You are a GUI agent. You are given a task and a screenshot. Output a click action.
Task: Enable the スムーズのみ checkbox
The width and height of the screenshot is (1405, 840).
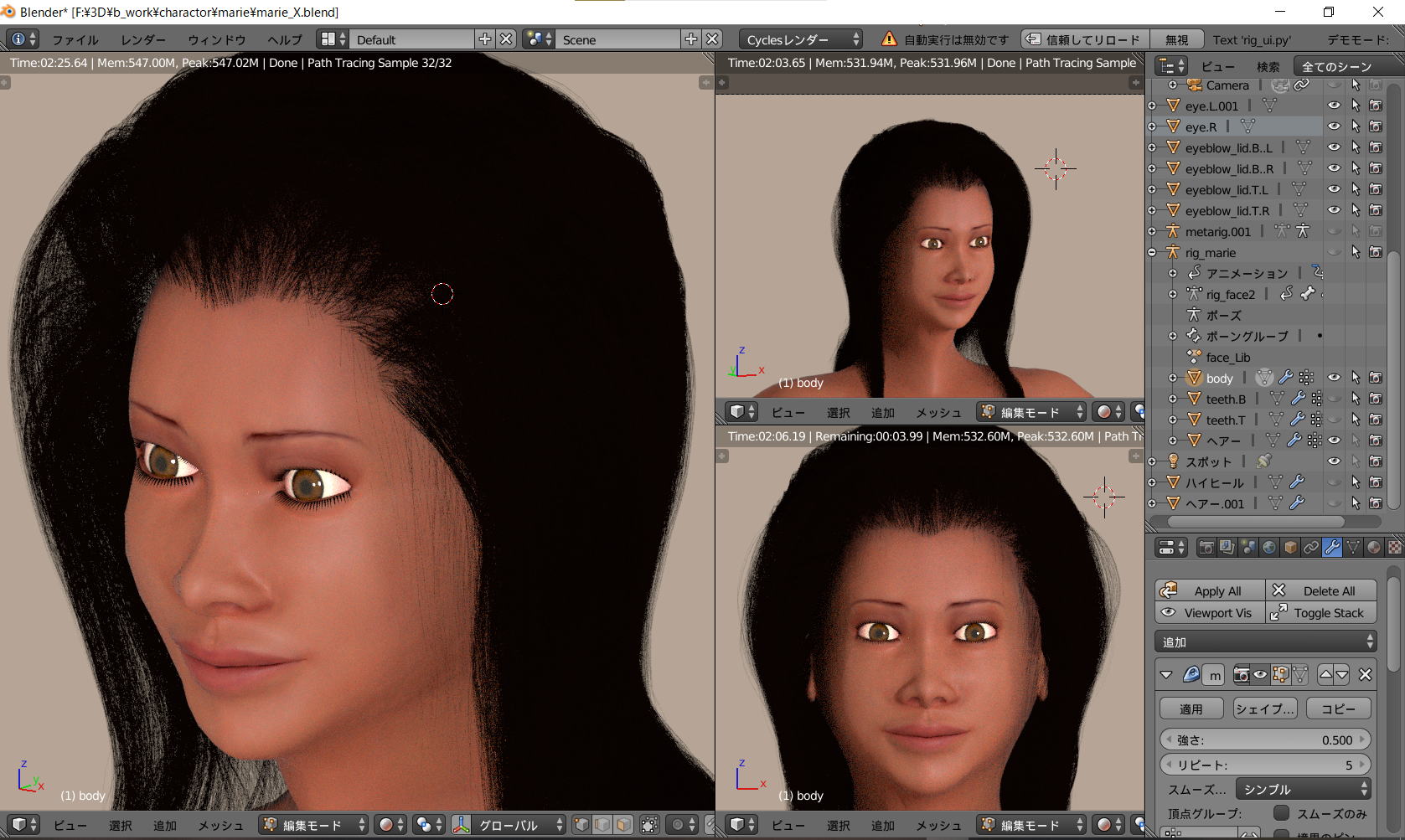[x=1281, y=813]
